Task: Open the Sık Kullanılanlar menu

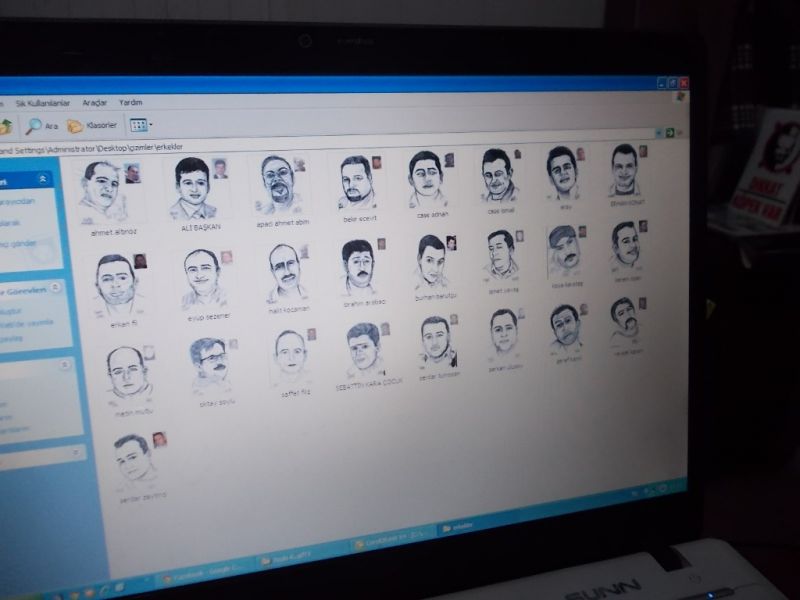Action: [x=43, y=103]
